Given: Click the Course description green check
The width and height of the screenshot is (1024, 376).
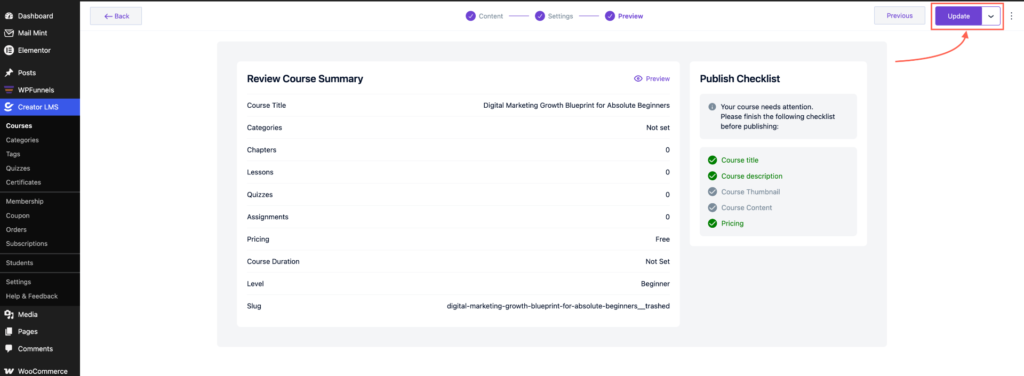Looking at the screenshot, I should 712,176.
